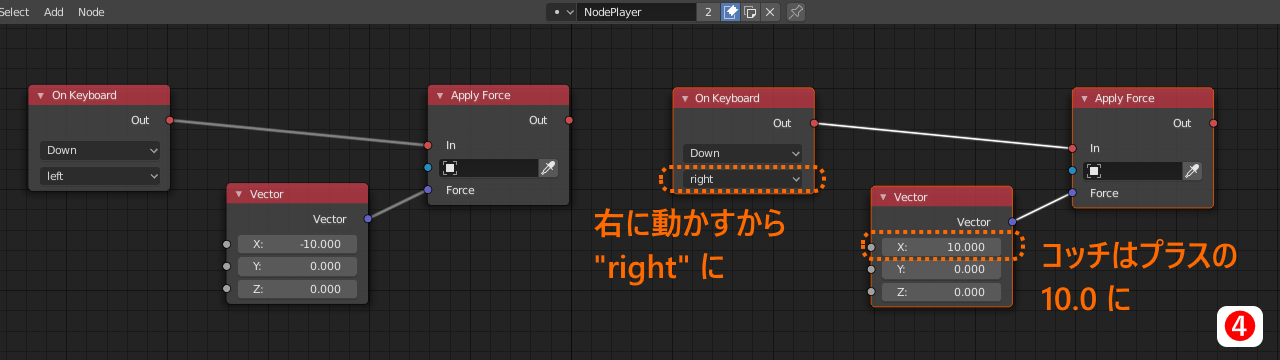Screen dimensions: 1280x360
Task: Click the X input socket of left Vector
Action: click(227, 244)
